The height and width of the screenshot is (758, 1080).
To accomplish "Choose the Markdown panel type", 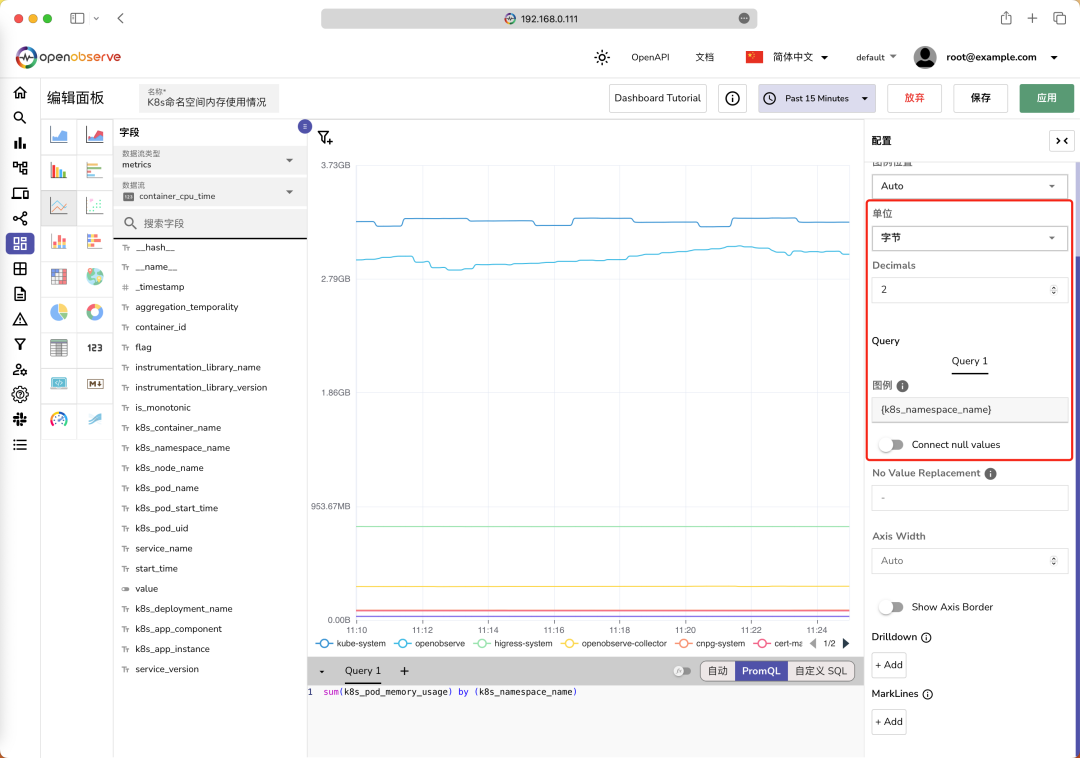I will pos(95,383).
